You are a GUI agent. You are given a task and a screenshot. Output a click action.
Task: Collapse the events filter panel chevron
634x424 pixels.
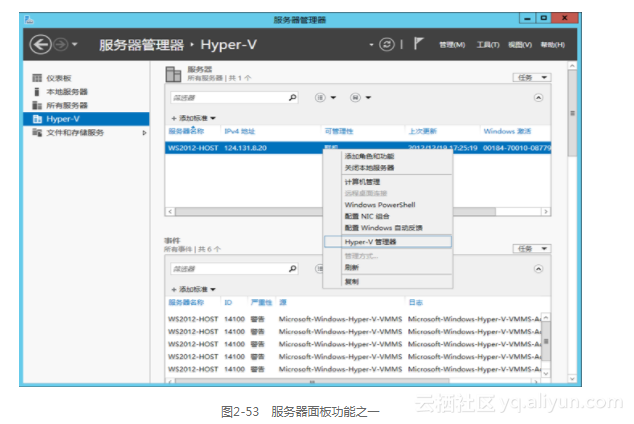coord(538,269)
